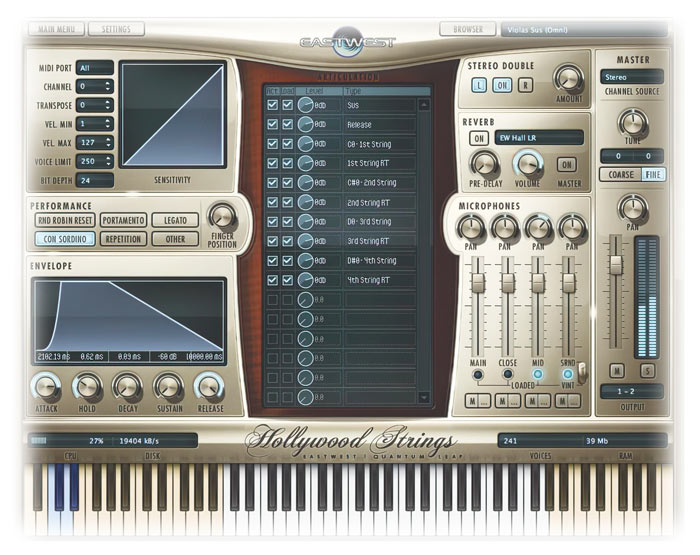Toggle the Close microphone loaded light
Image resolution: width=700 pixels, height=555 pixels.
(508, 375)
